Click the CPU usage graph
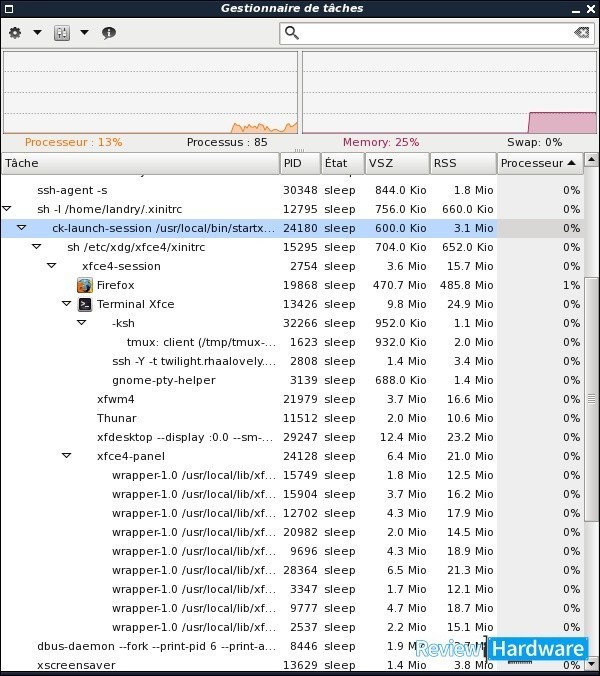600x676 pixels. coord(150,92)
